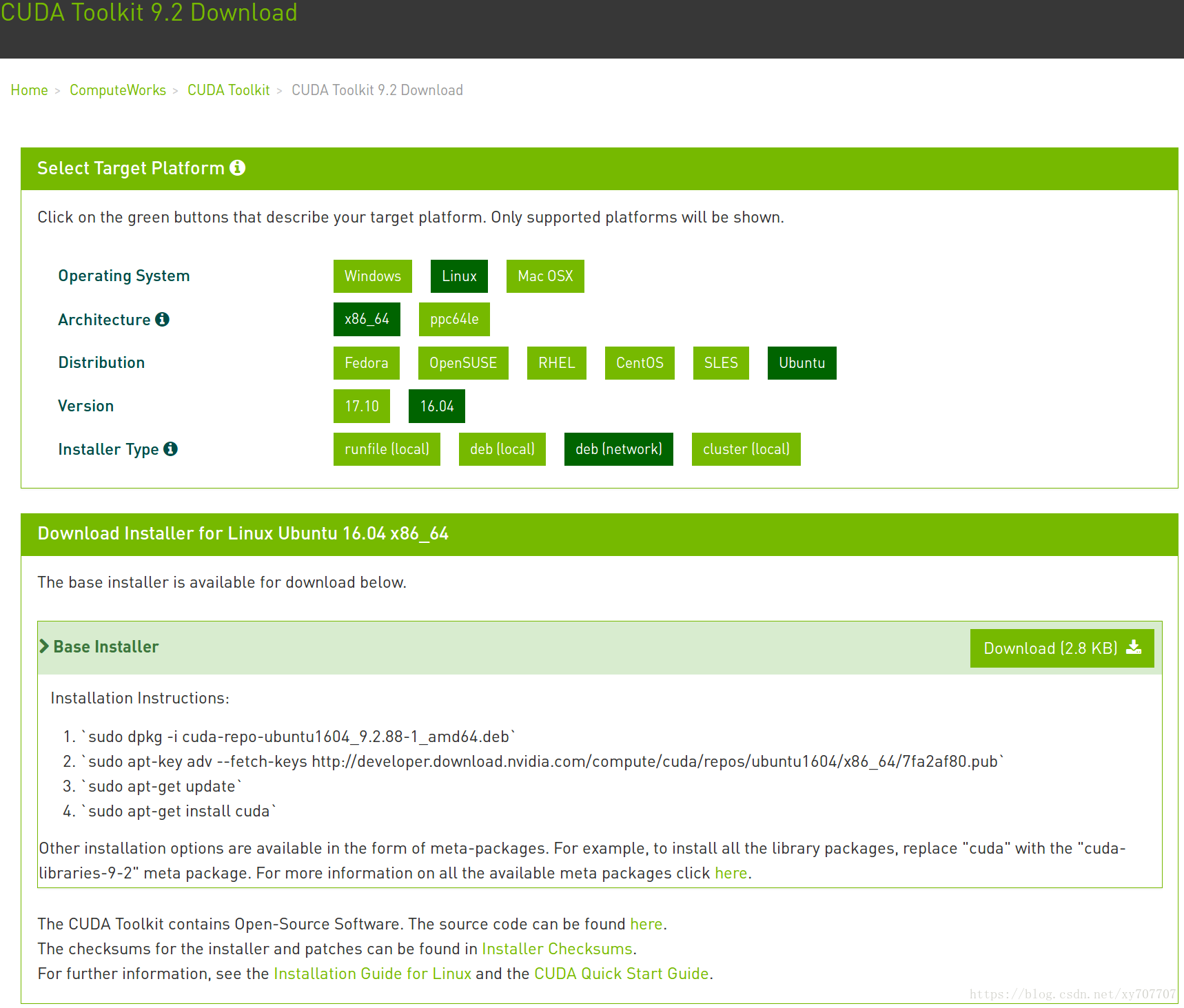Screen dimensions: 1184x1008
Task: Click the info icon beside Select Target Platform
Action: [x=238, y=168]
